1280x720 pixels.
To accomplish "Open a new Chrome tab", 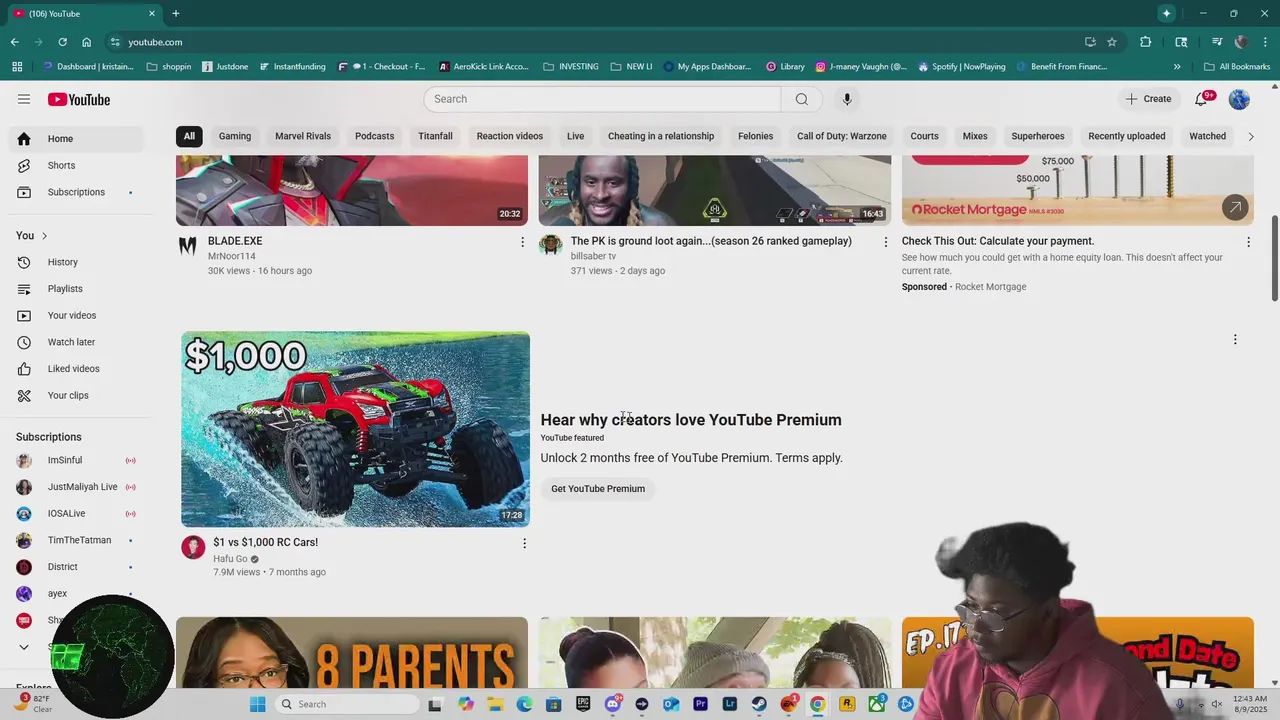I will point(176,13).
